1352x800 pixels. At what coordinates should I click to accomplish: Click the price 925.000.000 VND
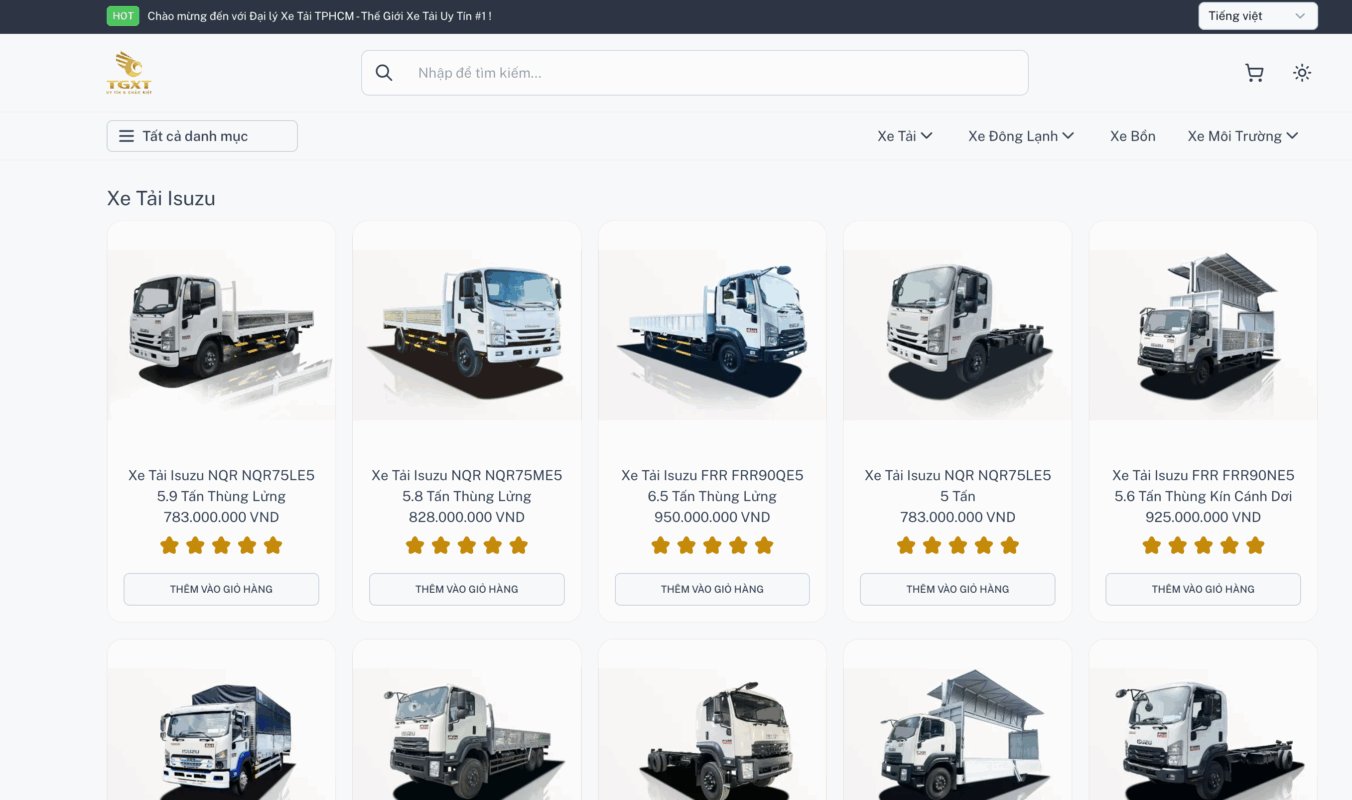(1203, 517)
